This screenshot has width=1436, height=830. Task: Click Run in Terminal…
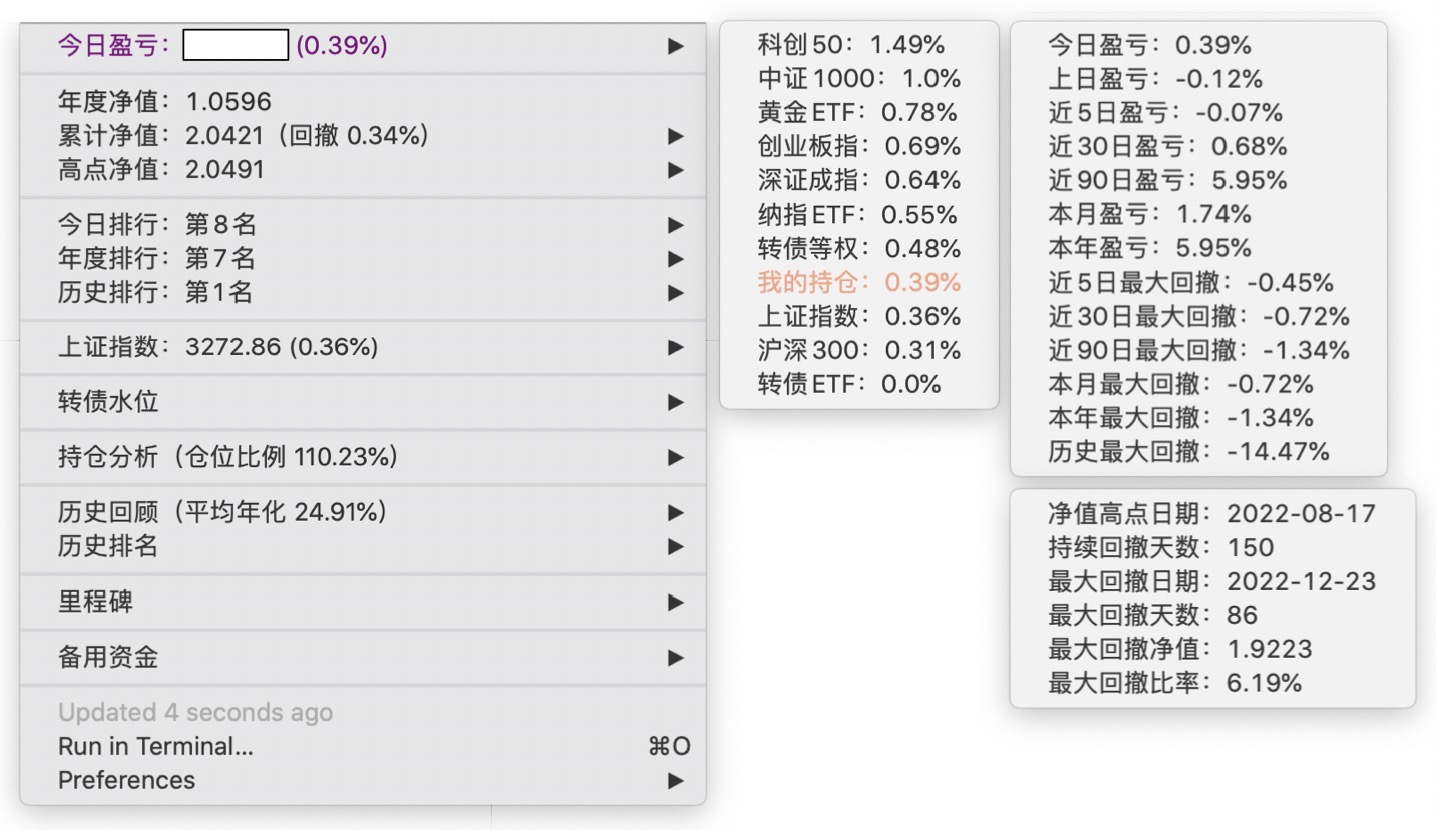coord(155,746)
